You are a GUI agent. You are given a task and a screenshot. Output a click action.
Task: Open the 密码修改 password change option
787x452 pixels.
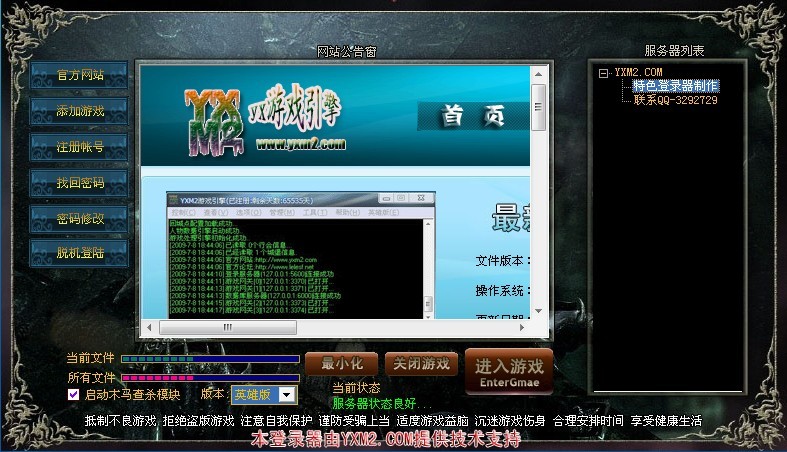[80, 218]
